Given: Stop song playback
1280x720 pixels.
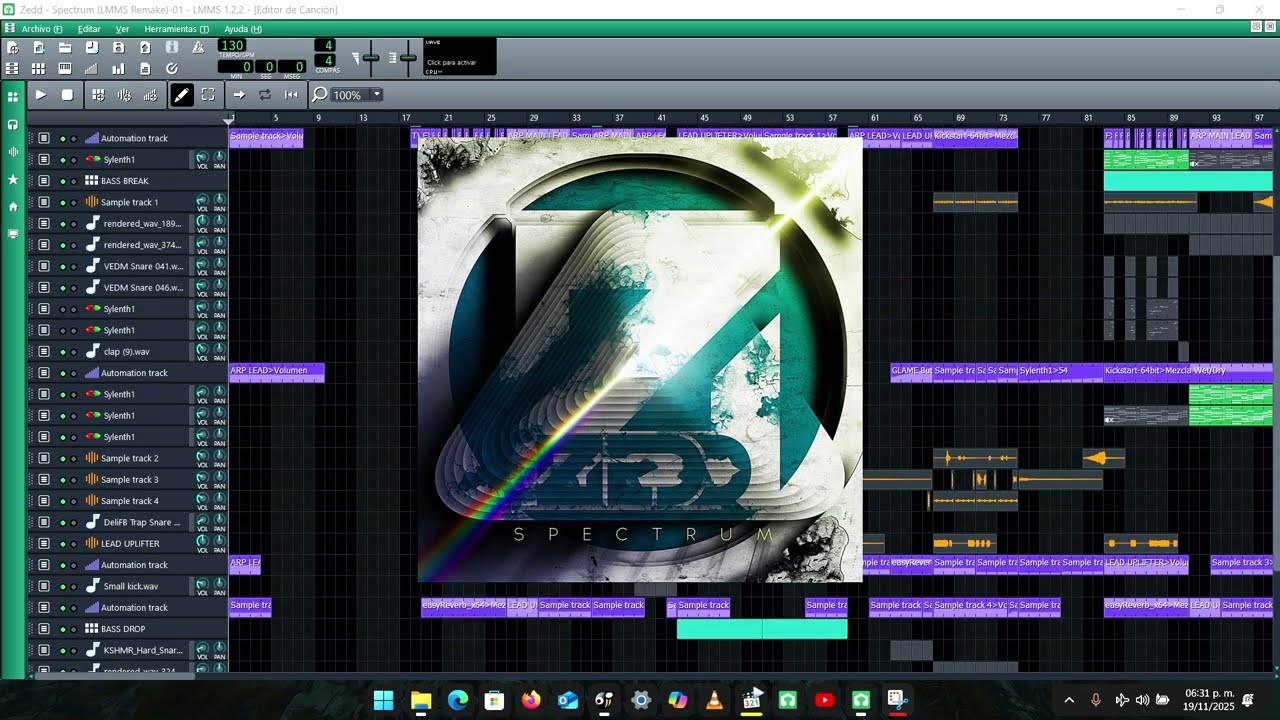Looking at the screenshot, I should point(67,95).
